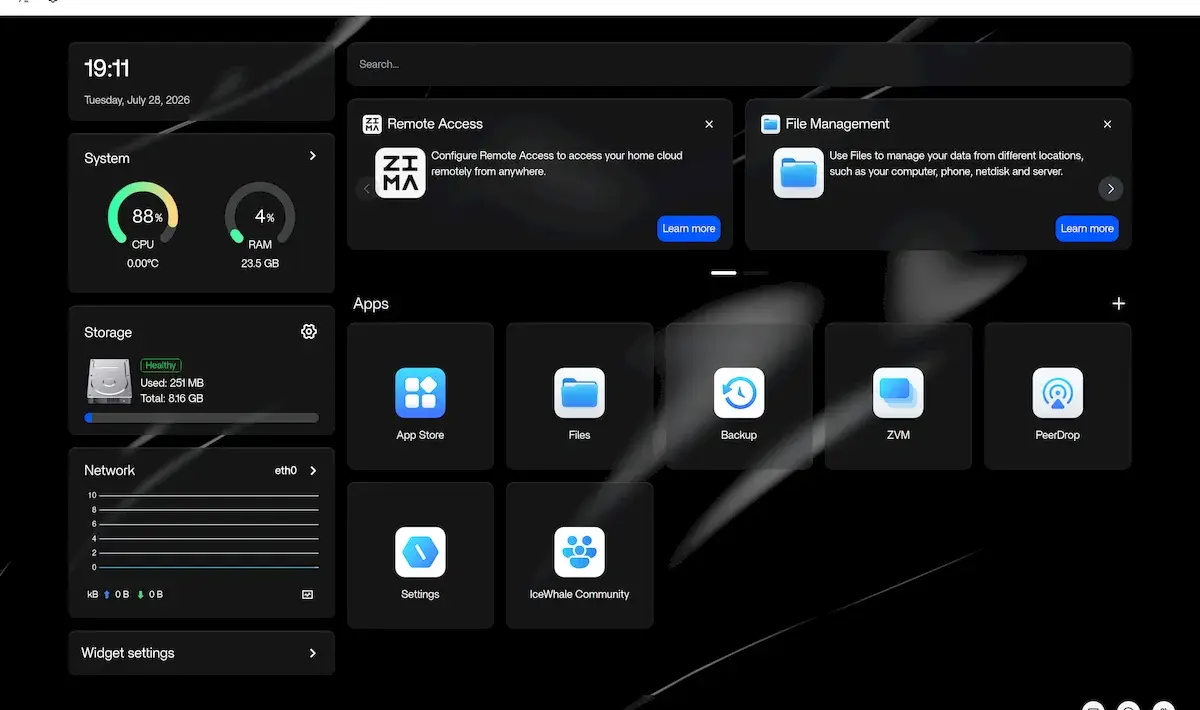Screen dimensions: 1200x710
Task: Click the 19:11 clock
Action: 107,69
